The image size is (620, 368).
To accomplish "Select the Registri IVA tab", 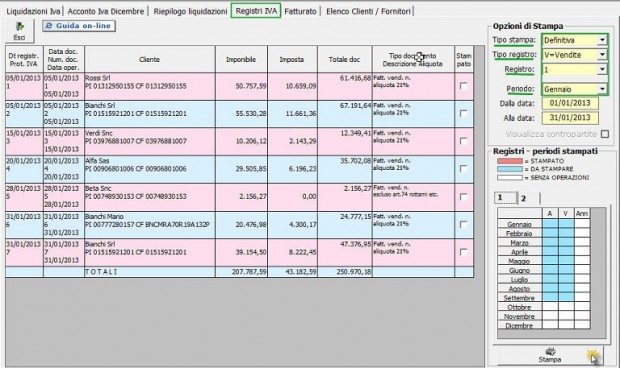I will coord(256,11).
